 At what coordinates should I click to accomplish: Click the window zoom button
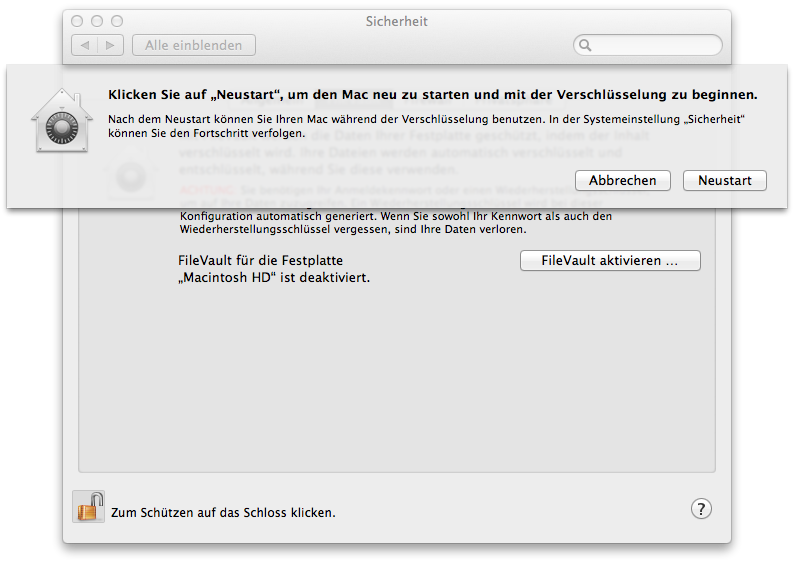(x=117, y=21)
